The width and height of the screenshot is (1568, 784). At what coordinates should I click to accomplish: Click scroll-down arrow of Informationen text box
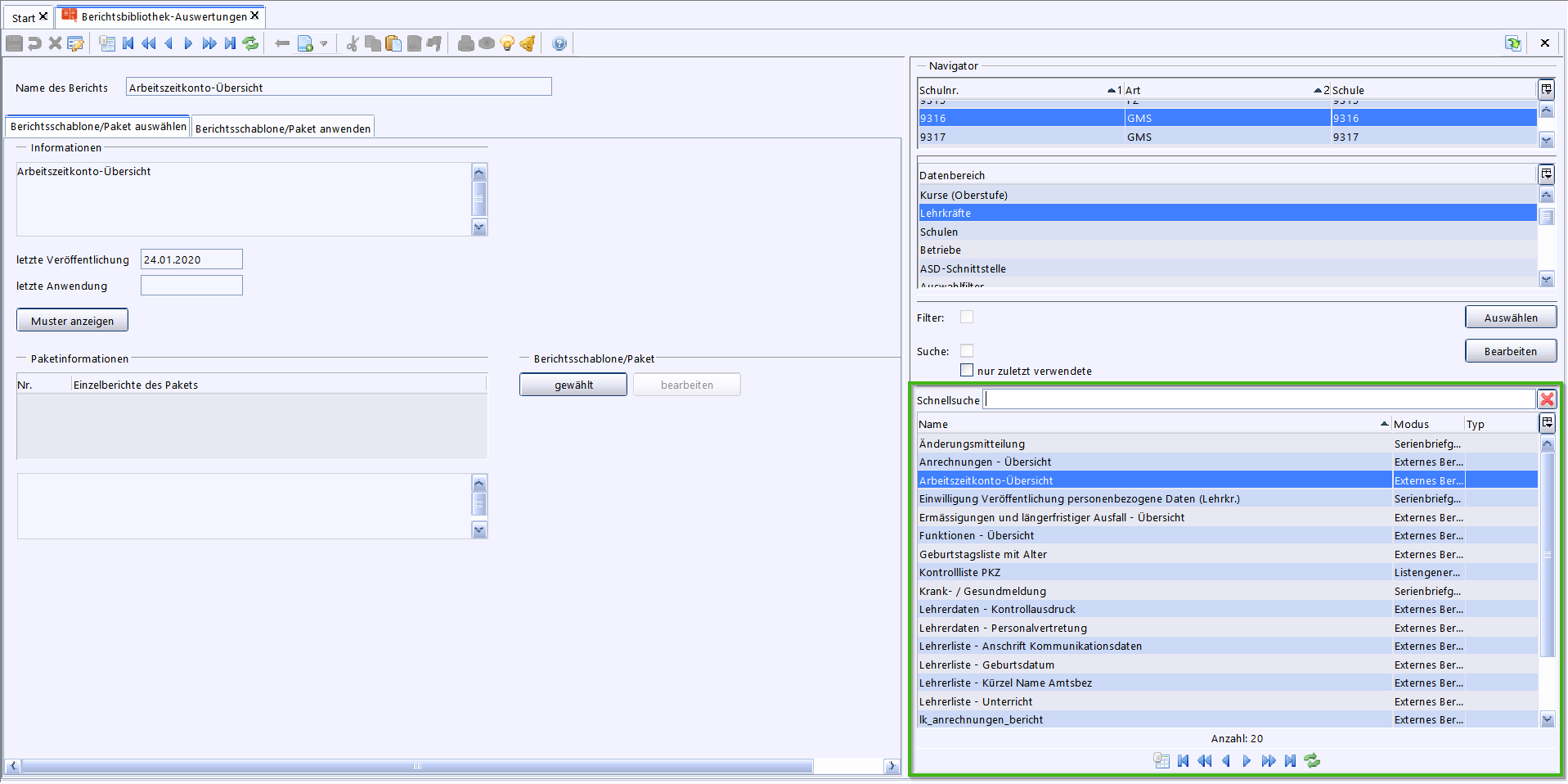coord(479,227)
